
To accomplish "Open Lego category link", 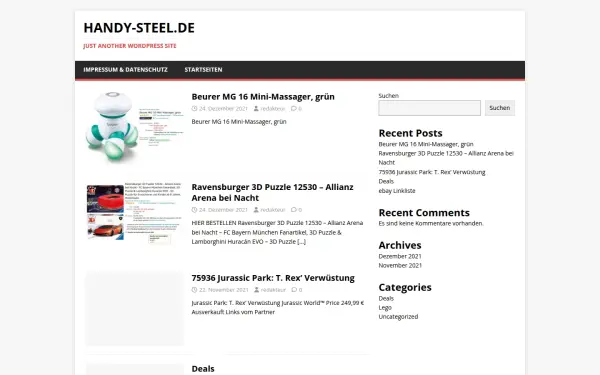I will pos(385,308).
